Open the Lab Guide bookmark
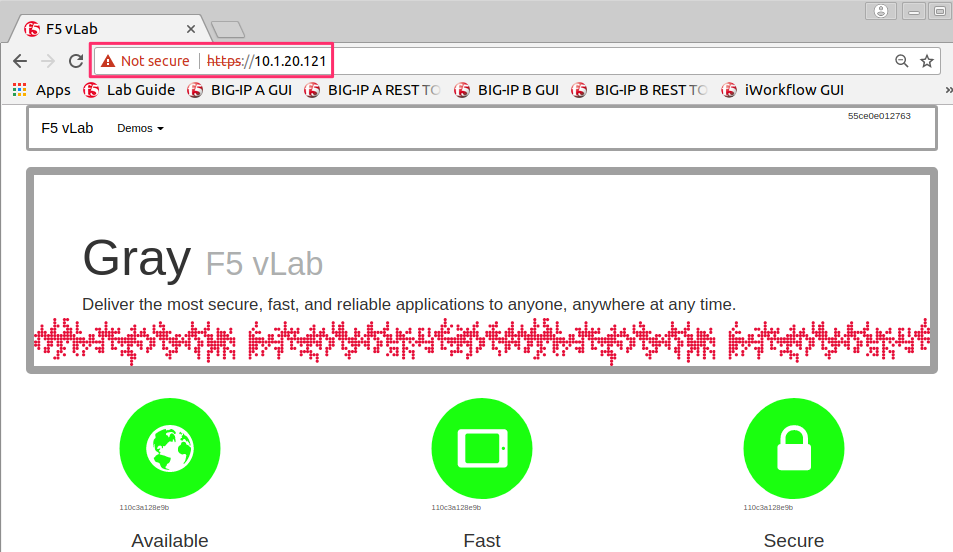Screen dimensions: 953x552 point(129,90)
